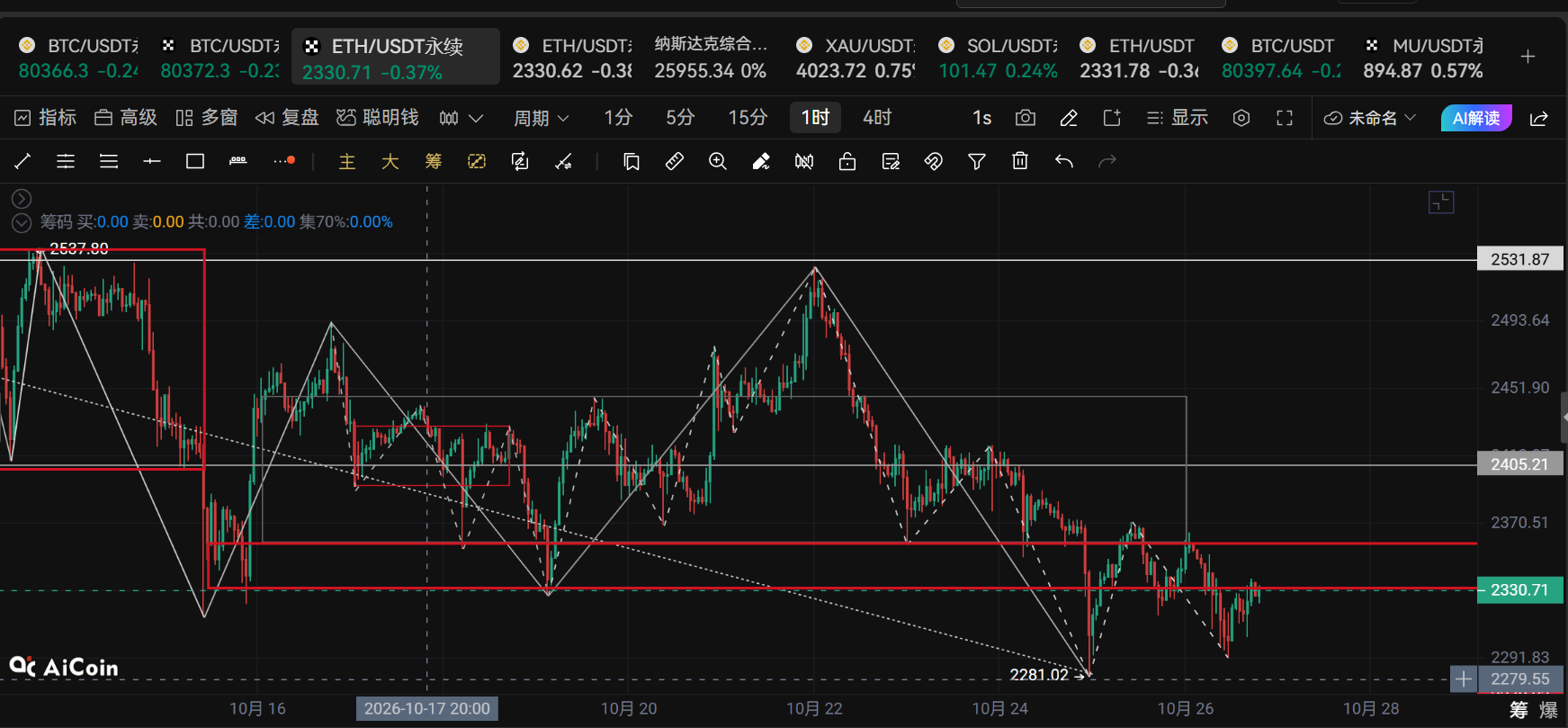This screenshot has height=728, width=1568.
Task: Open the SOL/USDT tab
Action: 998,57
